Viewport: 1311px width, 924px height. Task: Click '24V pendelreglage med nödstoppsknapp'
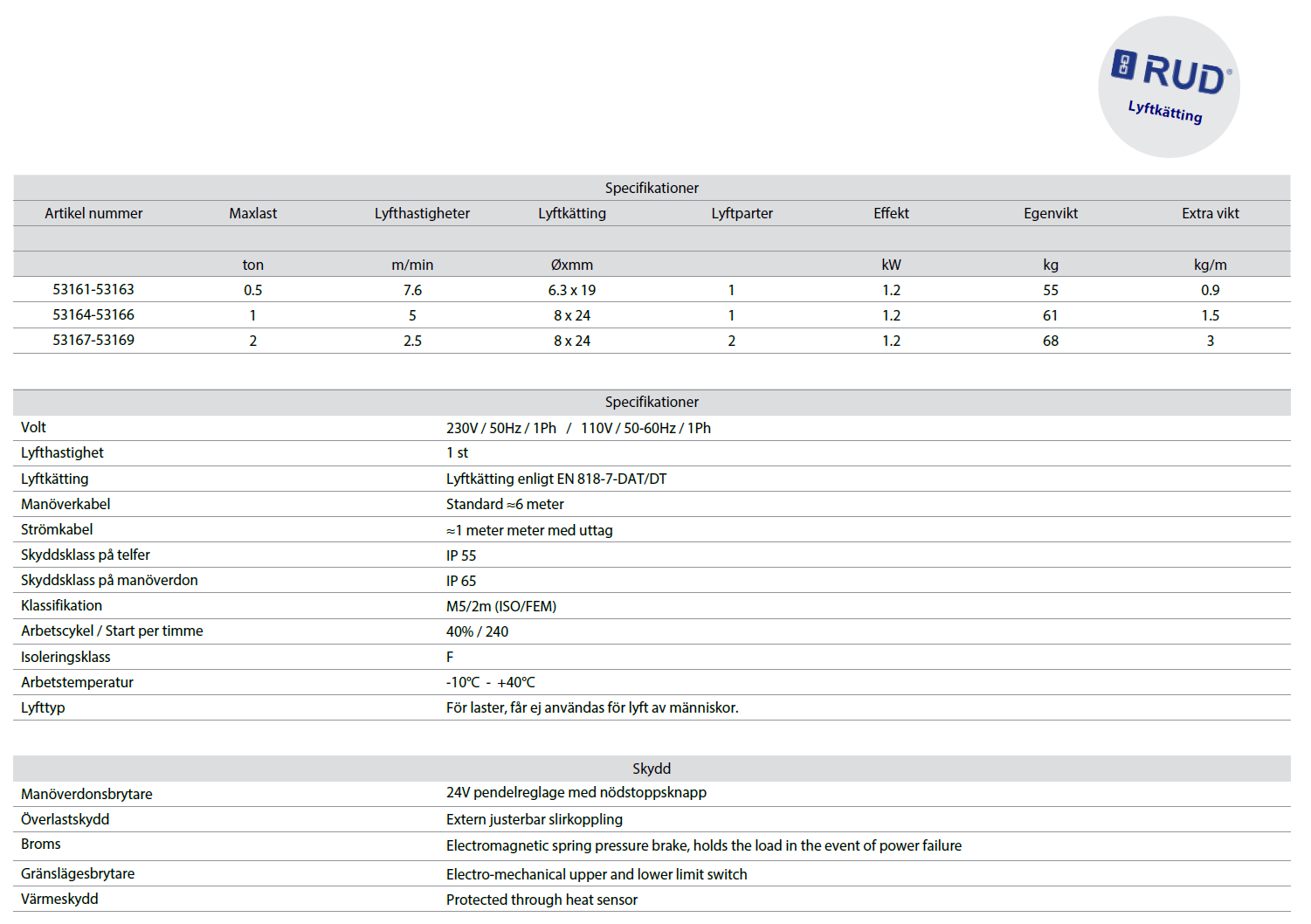point(576,792)
